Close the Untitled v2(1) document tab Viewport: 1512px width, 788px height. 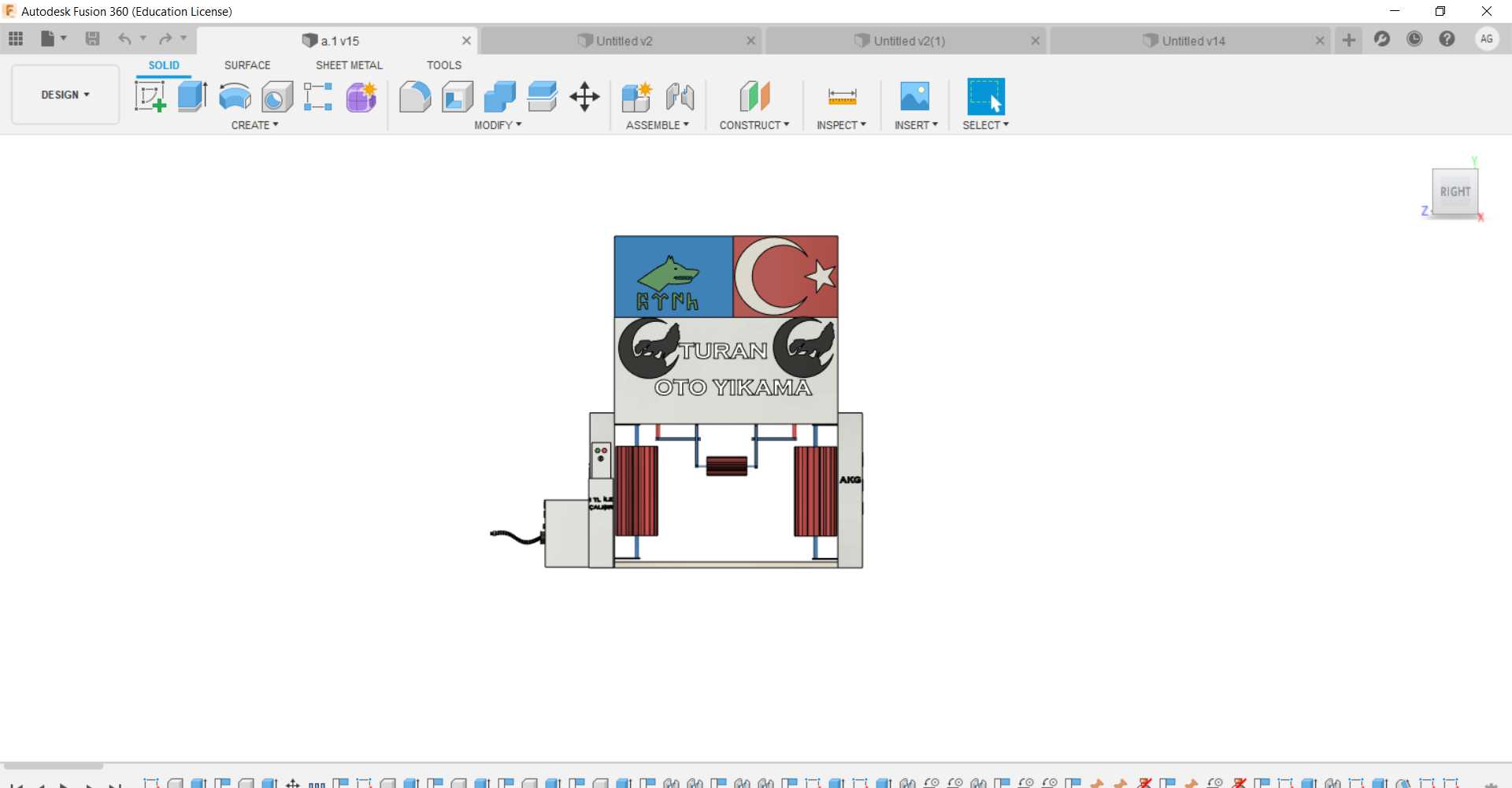[1036, 41]
